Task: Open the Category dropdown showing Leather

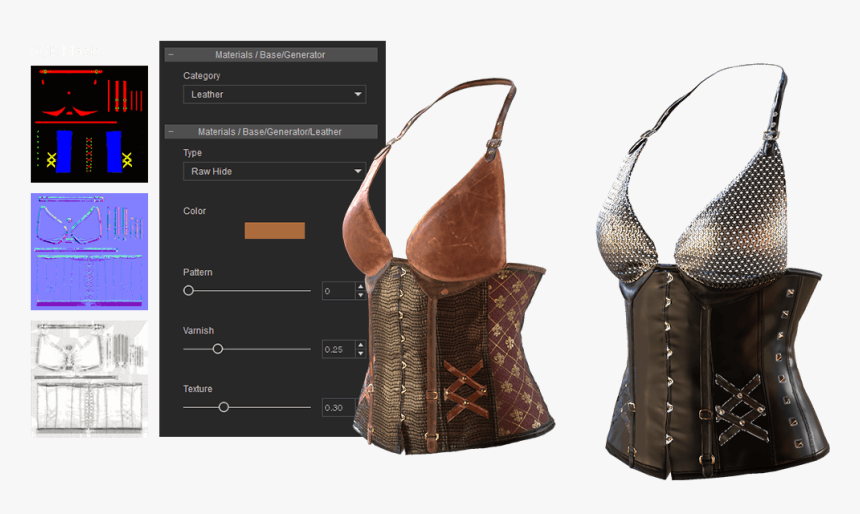Action: point(274,94)
